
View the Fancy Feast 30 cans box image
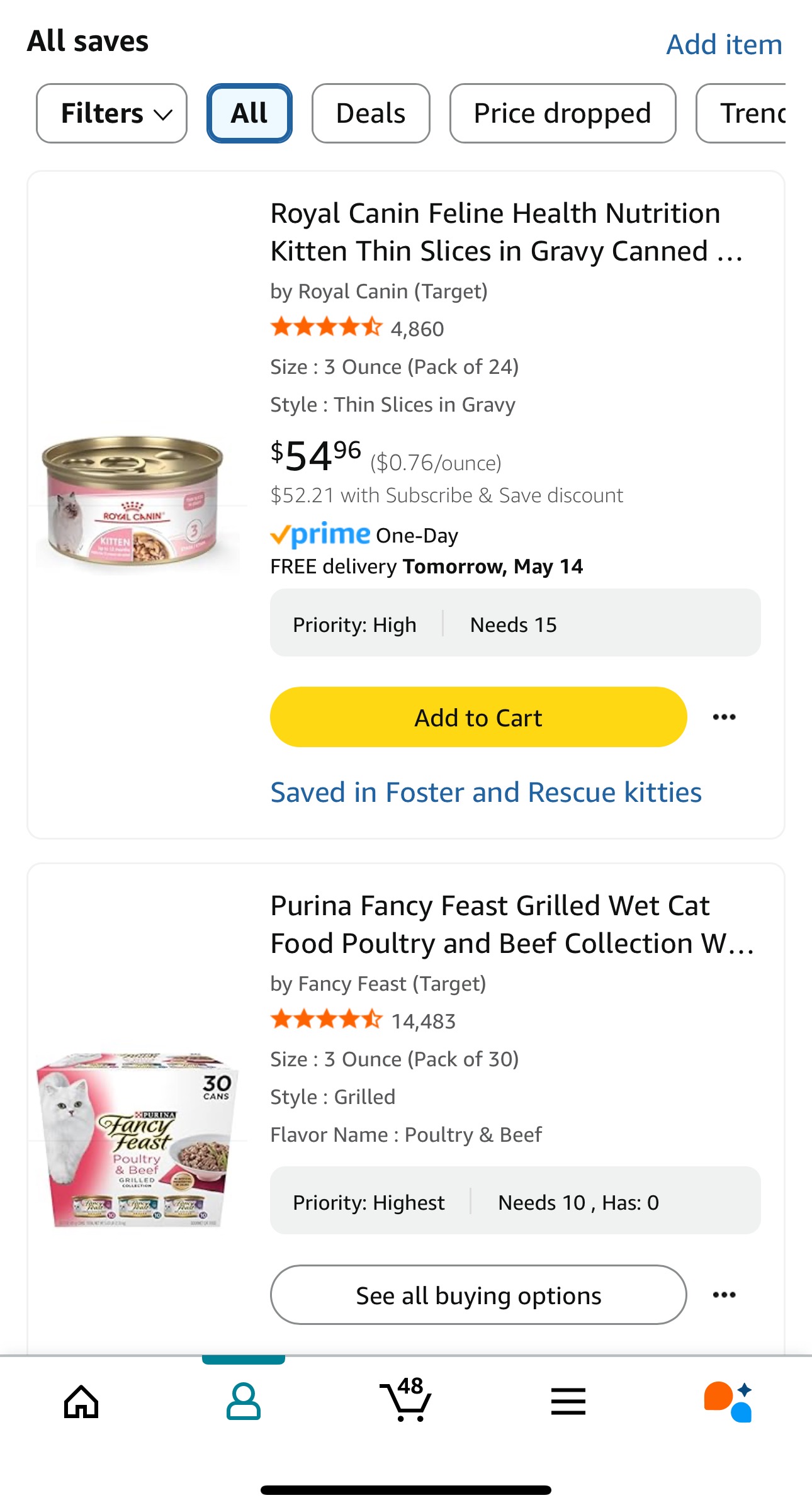pos(138,1140)
